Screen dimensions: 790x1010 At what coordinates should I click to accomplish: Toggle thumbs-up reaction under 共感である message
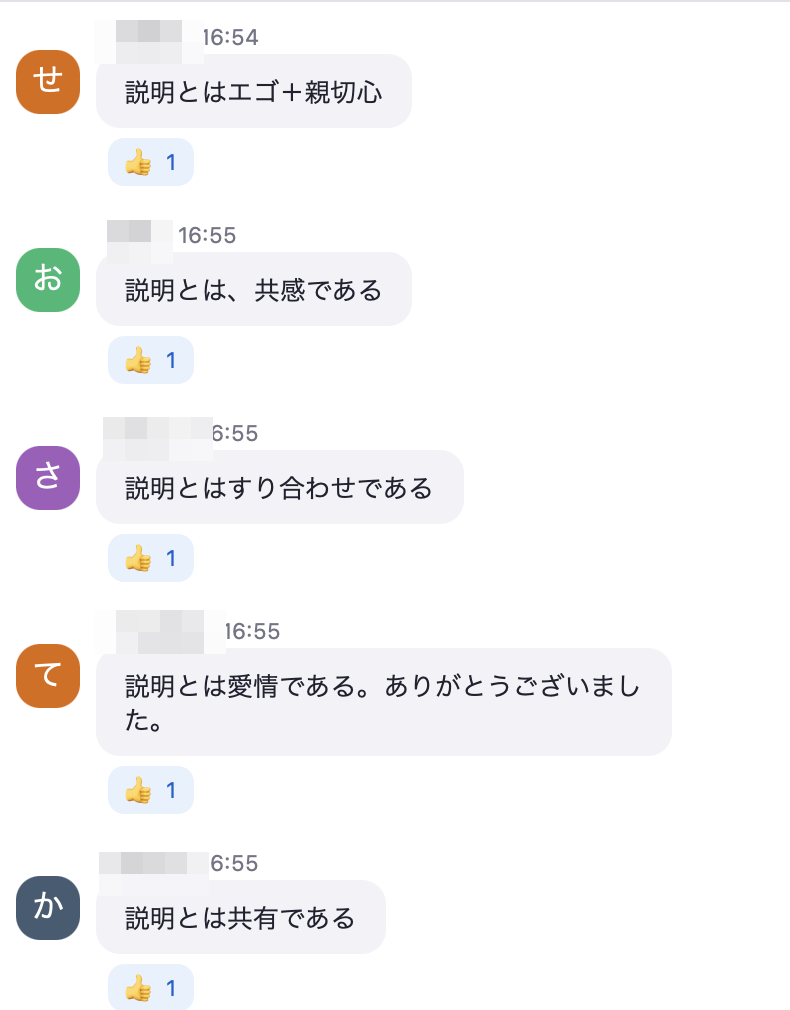[x=150, y=360]
